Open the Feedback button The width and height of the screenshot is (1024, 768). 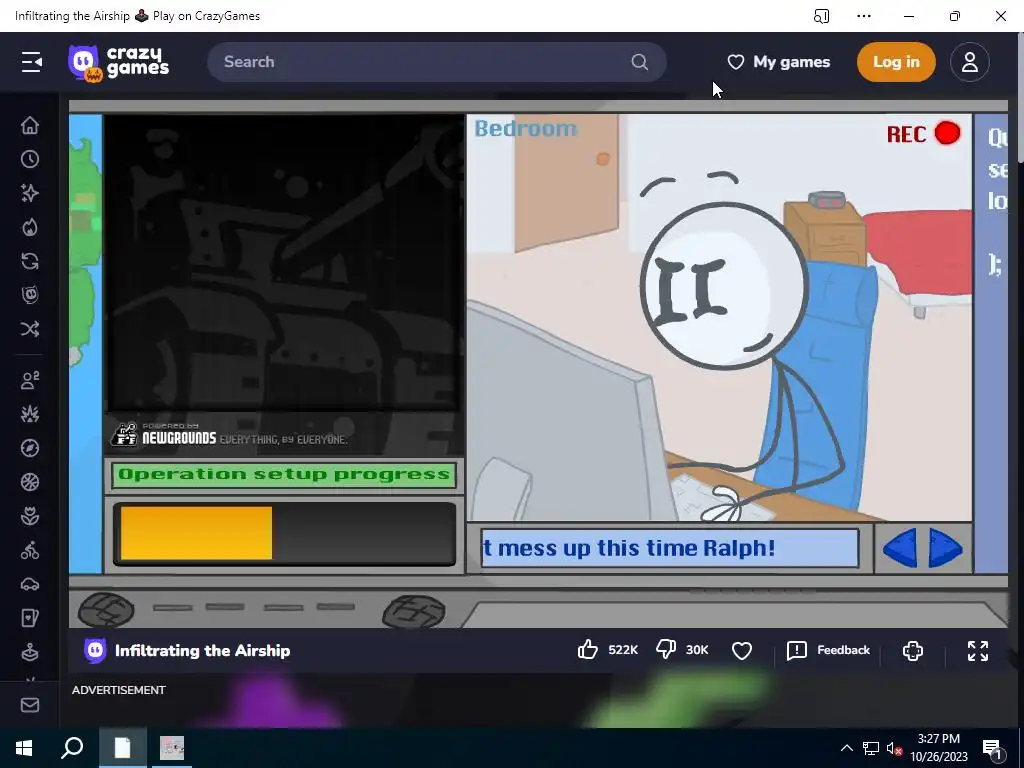(828, 650)
